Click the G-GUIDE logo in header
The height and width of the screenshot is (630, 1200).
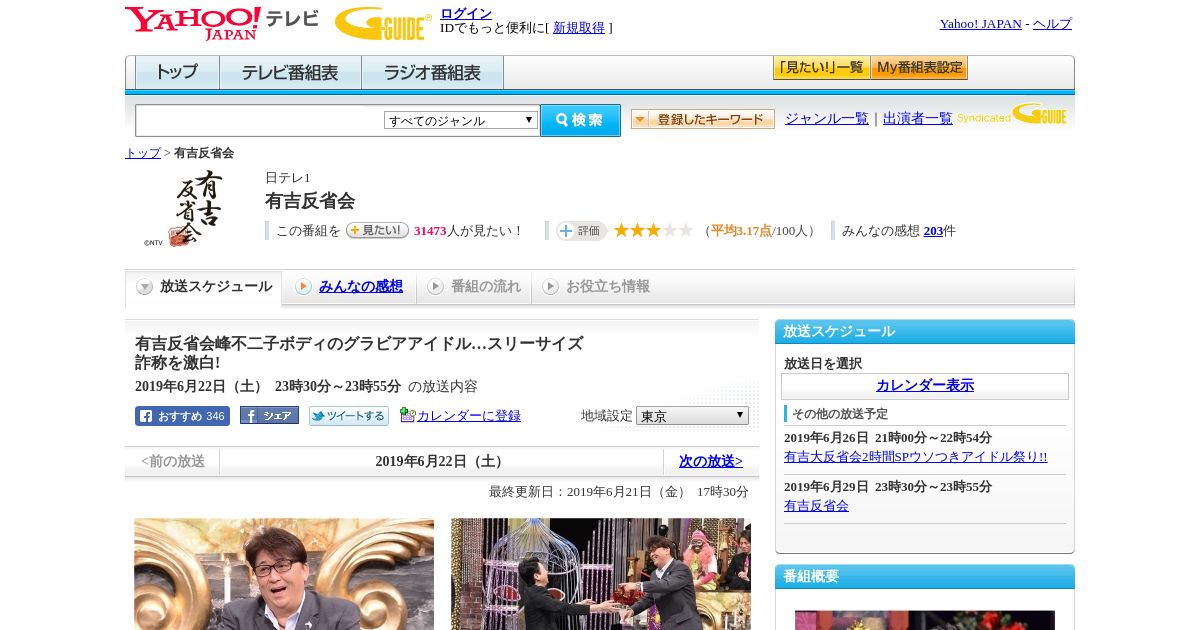(383, 23)
